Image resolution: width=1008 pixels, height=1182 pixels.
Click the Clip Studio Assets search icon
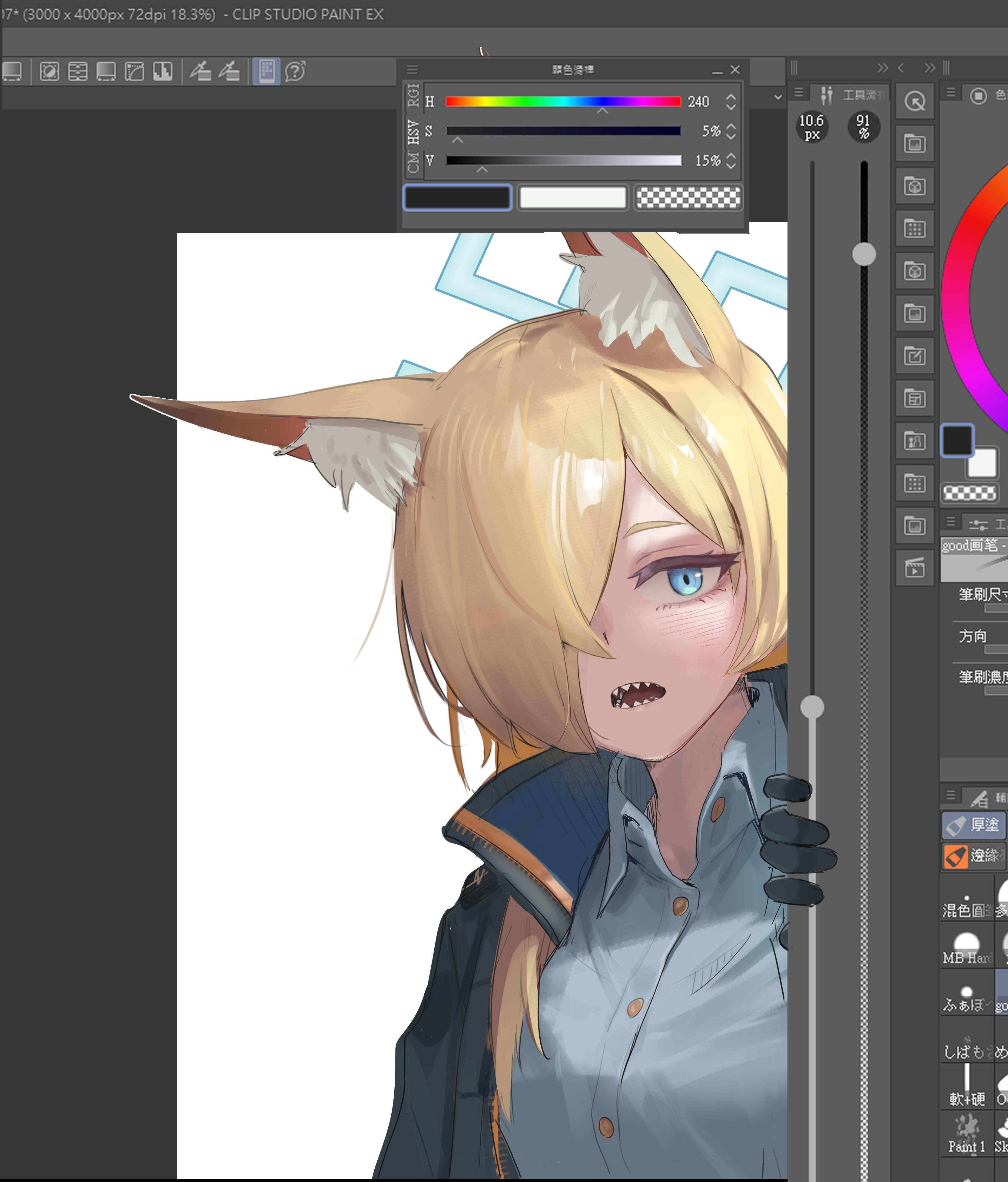914,101
